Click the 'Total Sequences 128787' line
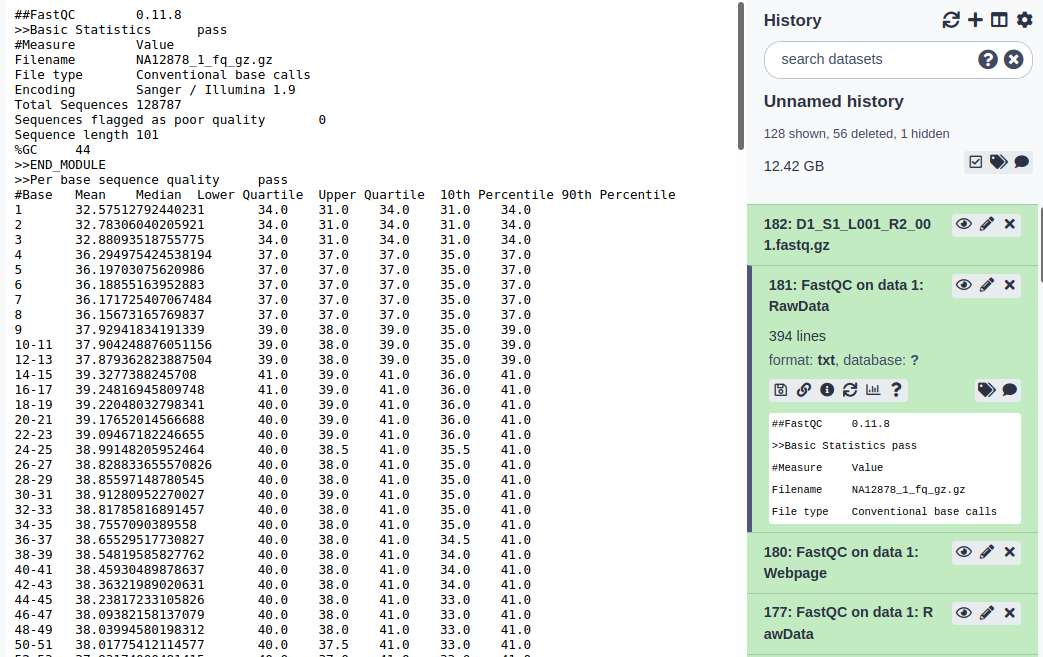This screenshot has height=657, width=1043. pos(98,105)
